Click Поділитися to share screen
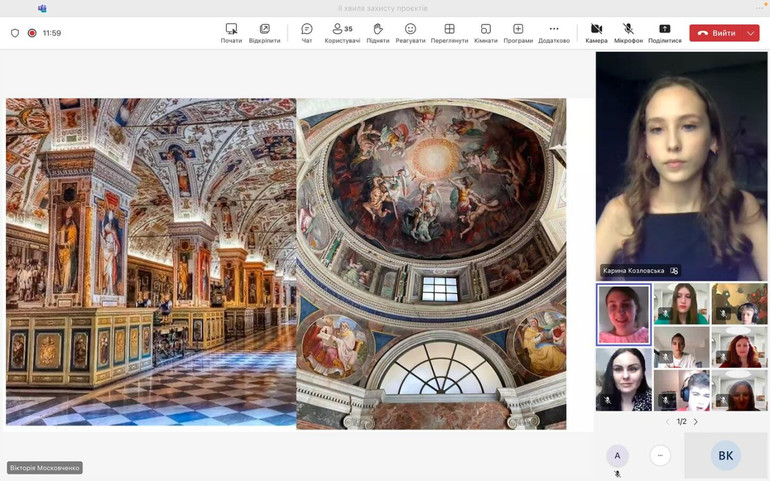 pyautogui.click(x=664, y=33)
